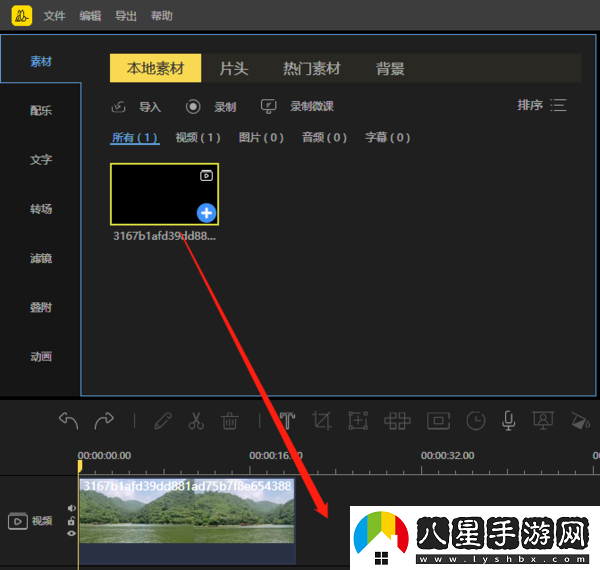The image size is (600, 570).
Task: Filter by 音频 (0)
Action: tap(324, 137)
